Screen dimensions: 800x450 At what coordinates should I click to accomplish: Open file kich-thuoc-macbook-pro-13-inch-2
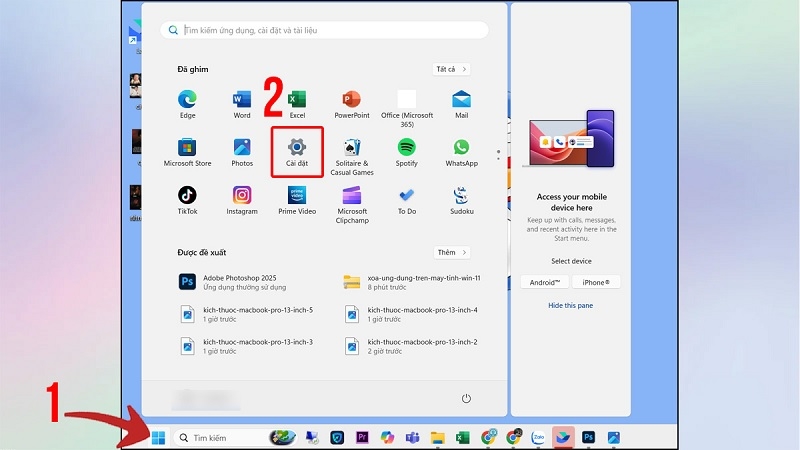click(x=414, y=346)
